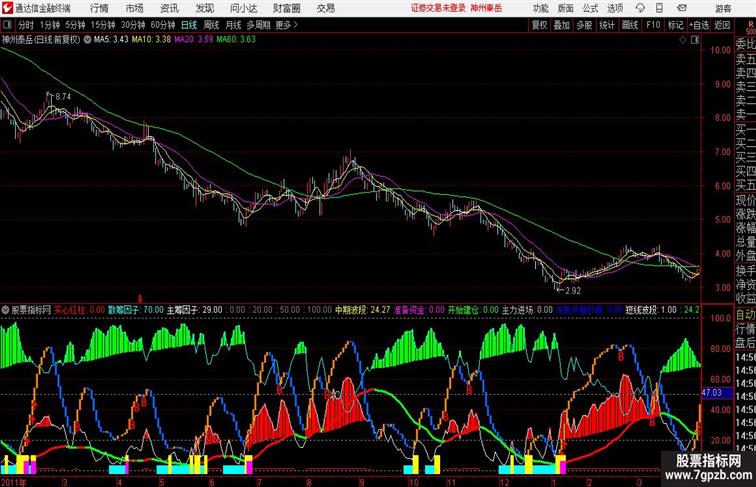Click the 主筹因子: 29.00 indicator label
756x487 pixels.
tap(195, 310)
